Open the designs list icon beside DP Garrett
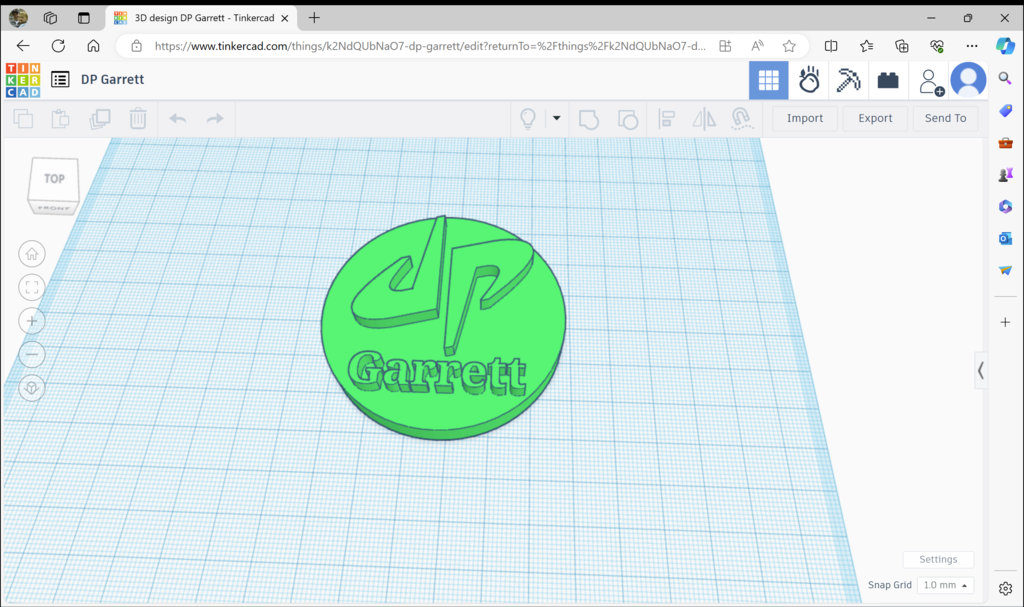The width and height of the screenshot is (1024, 607). (x=60, y=80)
